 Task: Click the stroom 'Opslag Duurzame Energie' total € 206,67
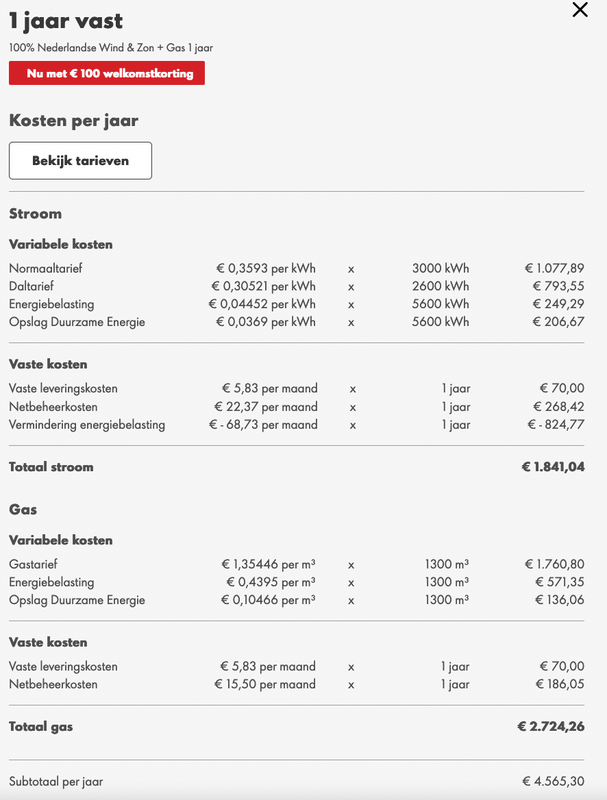pos(559,322)
